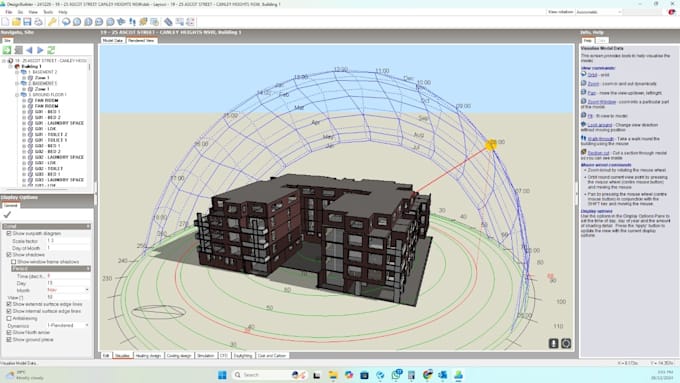Select the Look around toolbar icon

121,22
